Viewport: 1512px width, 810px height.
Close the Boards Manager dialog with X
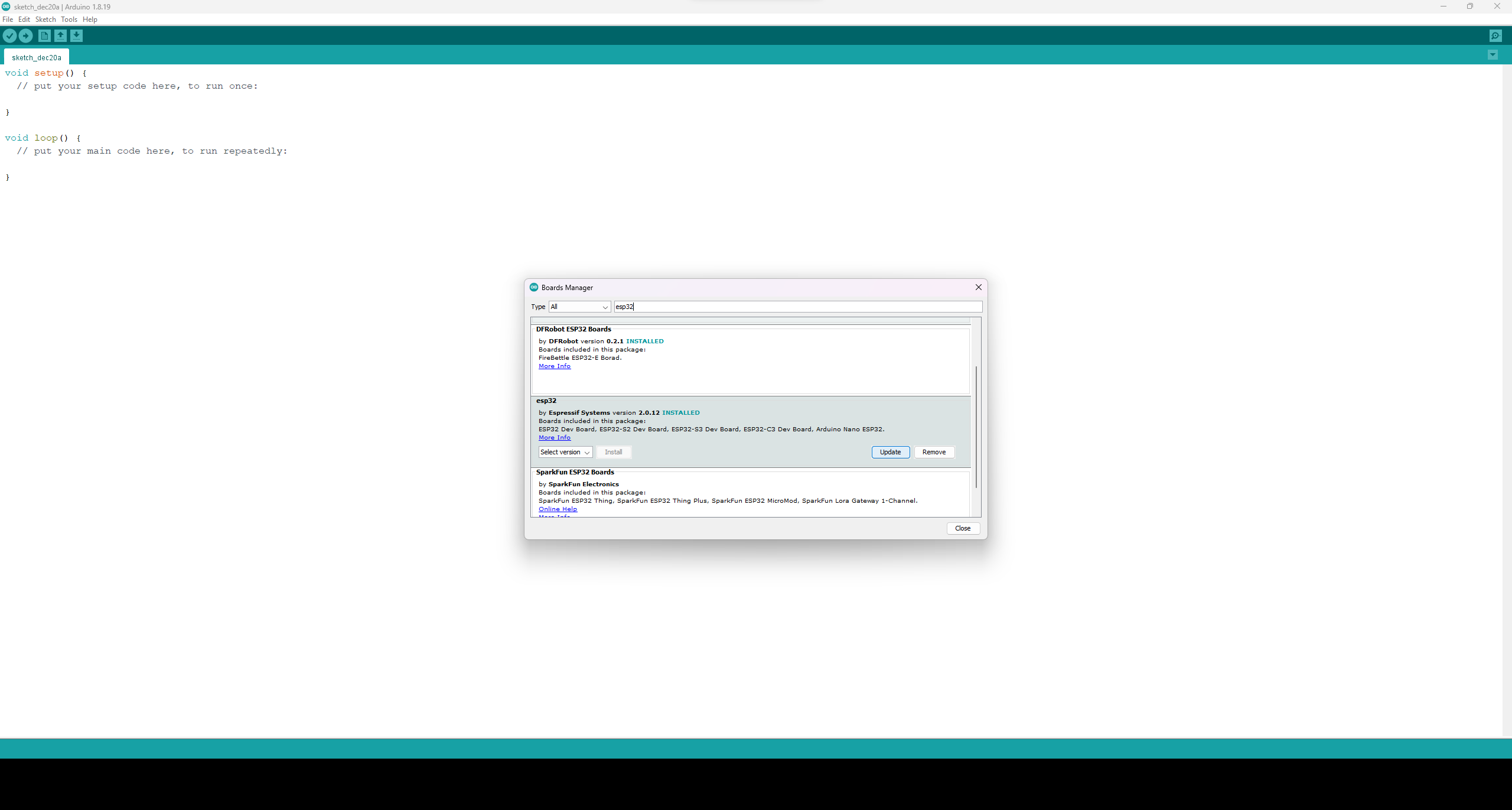pyautogui.click(x=978, y=287)
